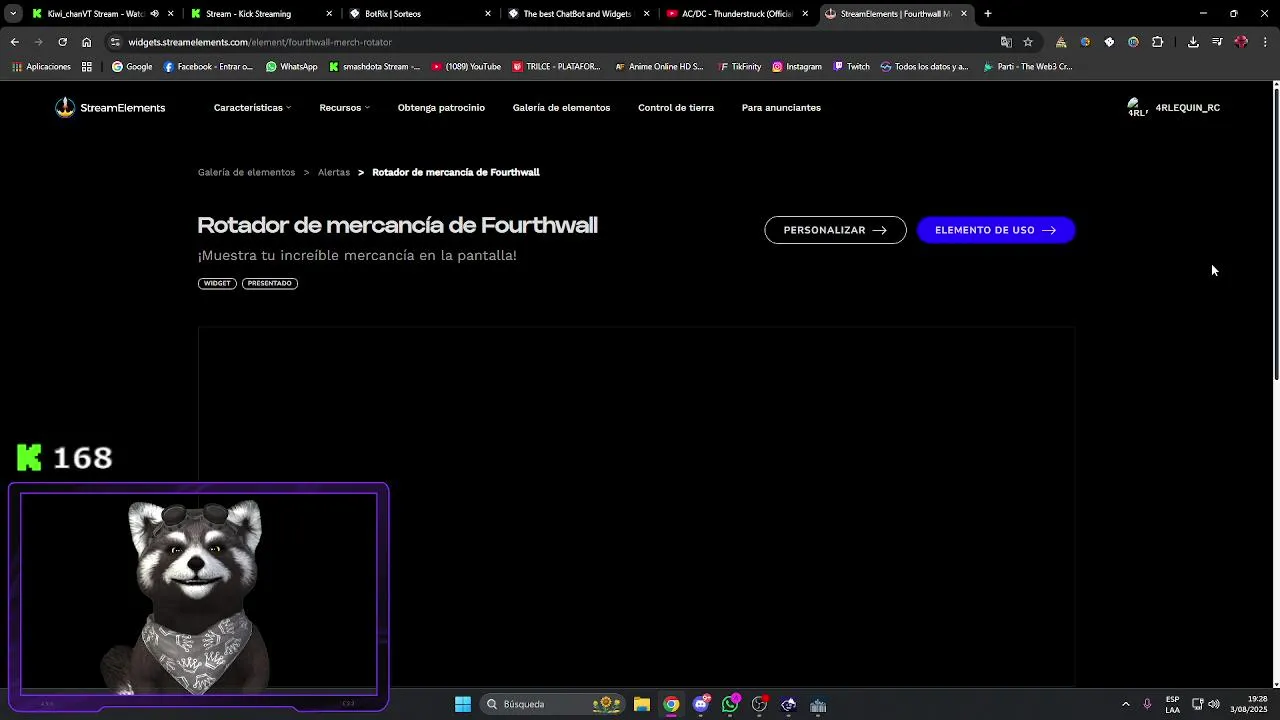Click the PRESENTADO tag
1280x720 pixels.
(x=270, y=283)
